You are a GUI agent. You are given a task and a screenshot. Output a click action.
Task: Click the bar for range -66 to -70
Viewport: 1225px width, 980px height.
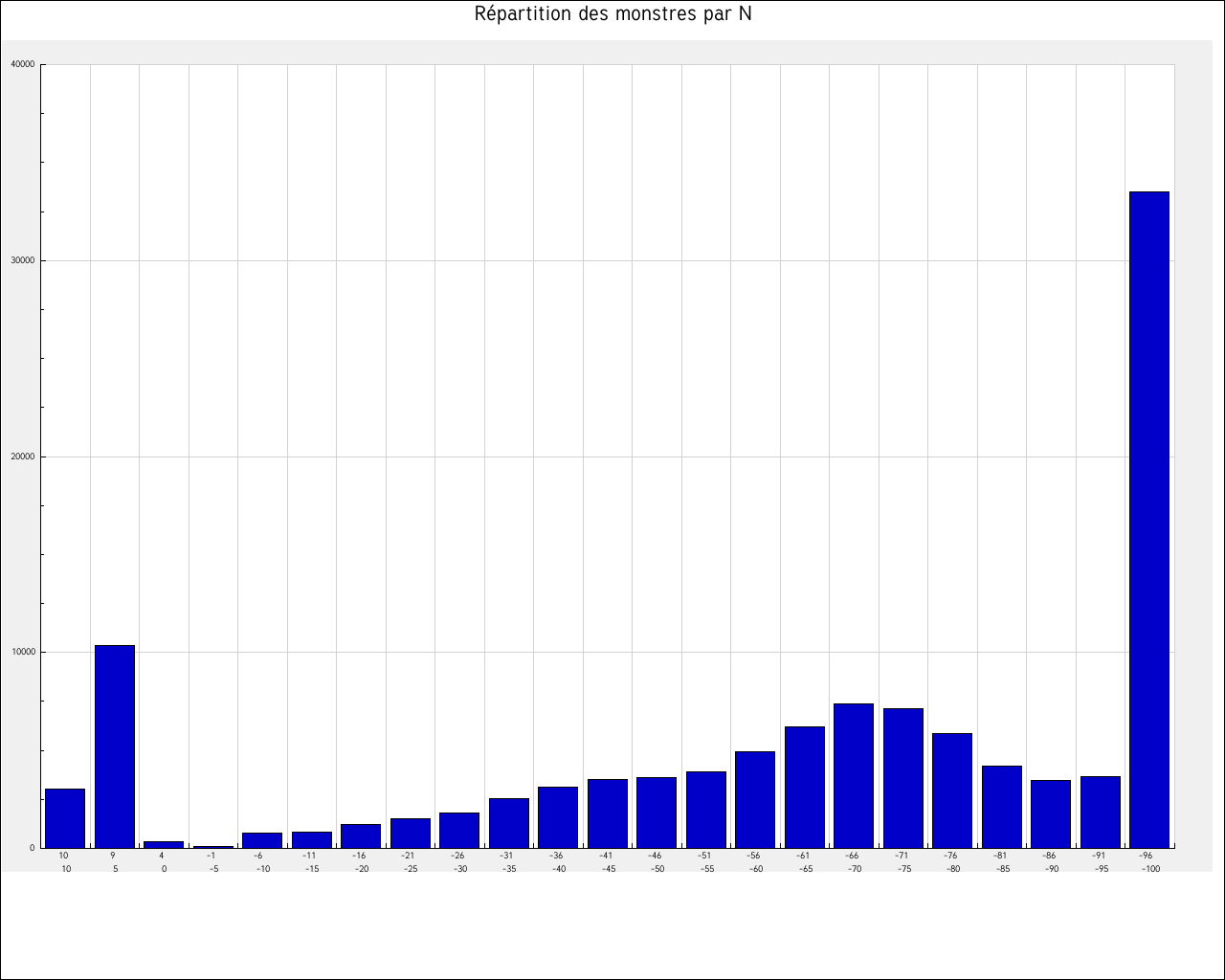coord(854,775)
